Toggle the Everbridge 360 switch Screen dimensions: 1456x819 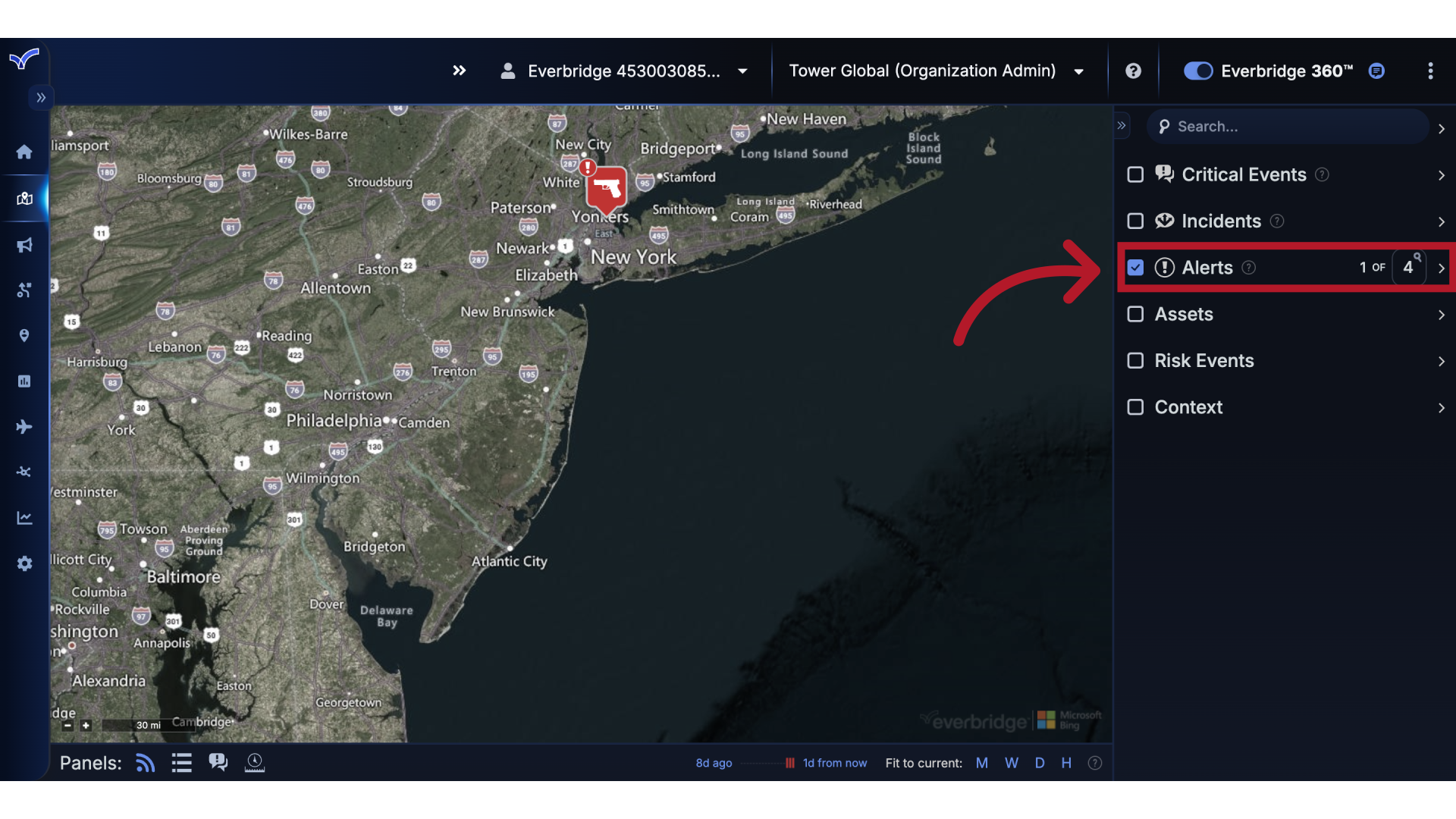pos(1197,71)
